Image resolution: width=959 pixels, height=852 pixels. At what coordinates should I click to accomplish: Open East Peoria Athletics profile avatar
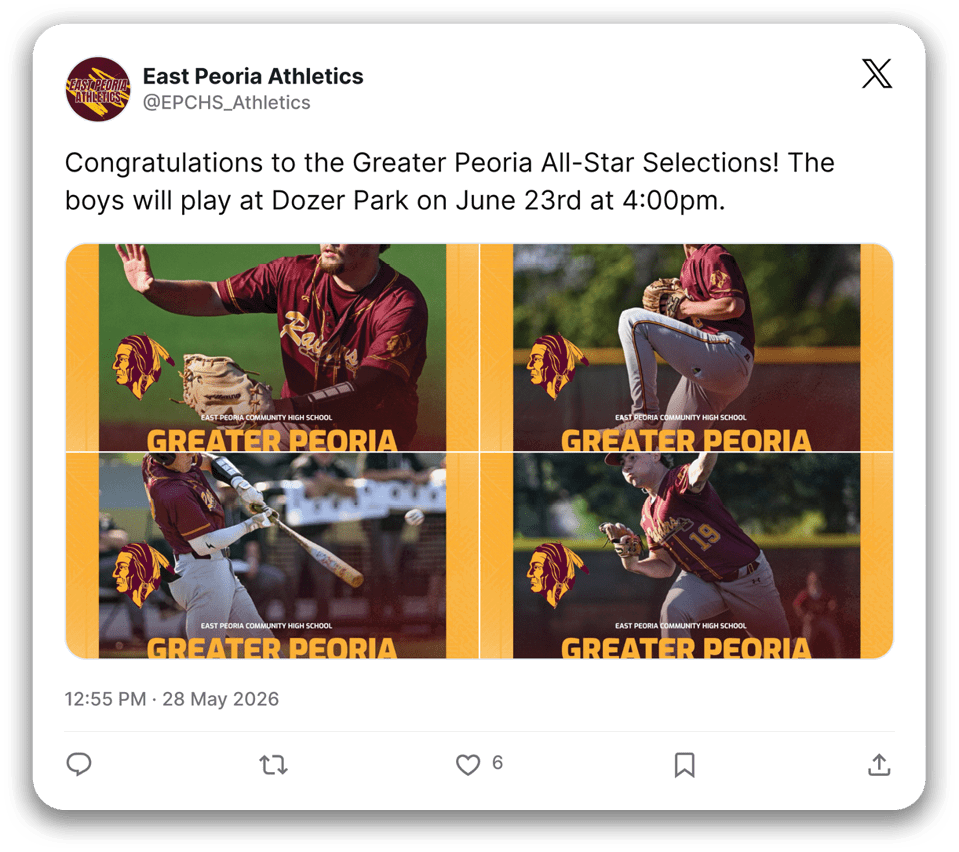98,89
